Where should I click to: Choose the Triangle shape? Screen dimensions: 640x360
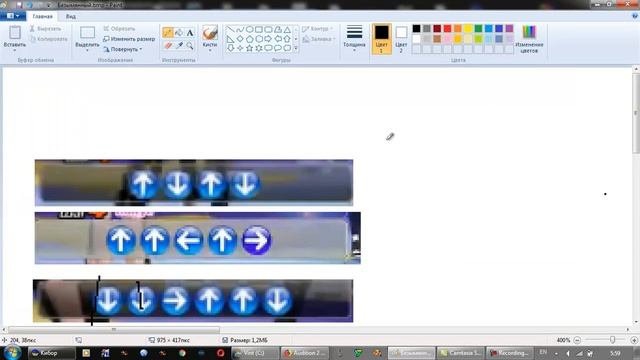pos(287,30)
